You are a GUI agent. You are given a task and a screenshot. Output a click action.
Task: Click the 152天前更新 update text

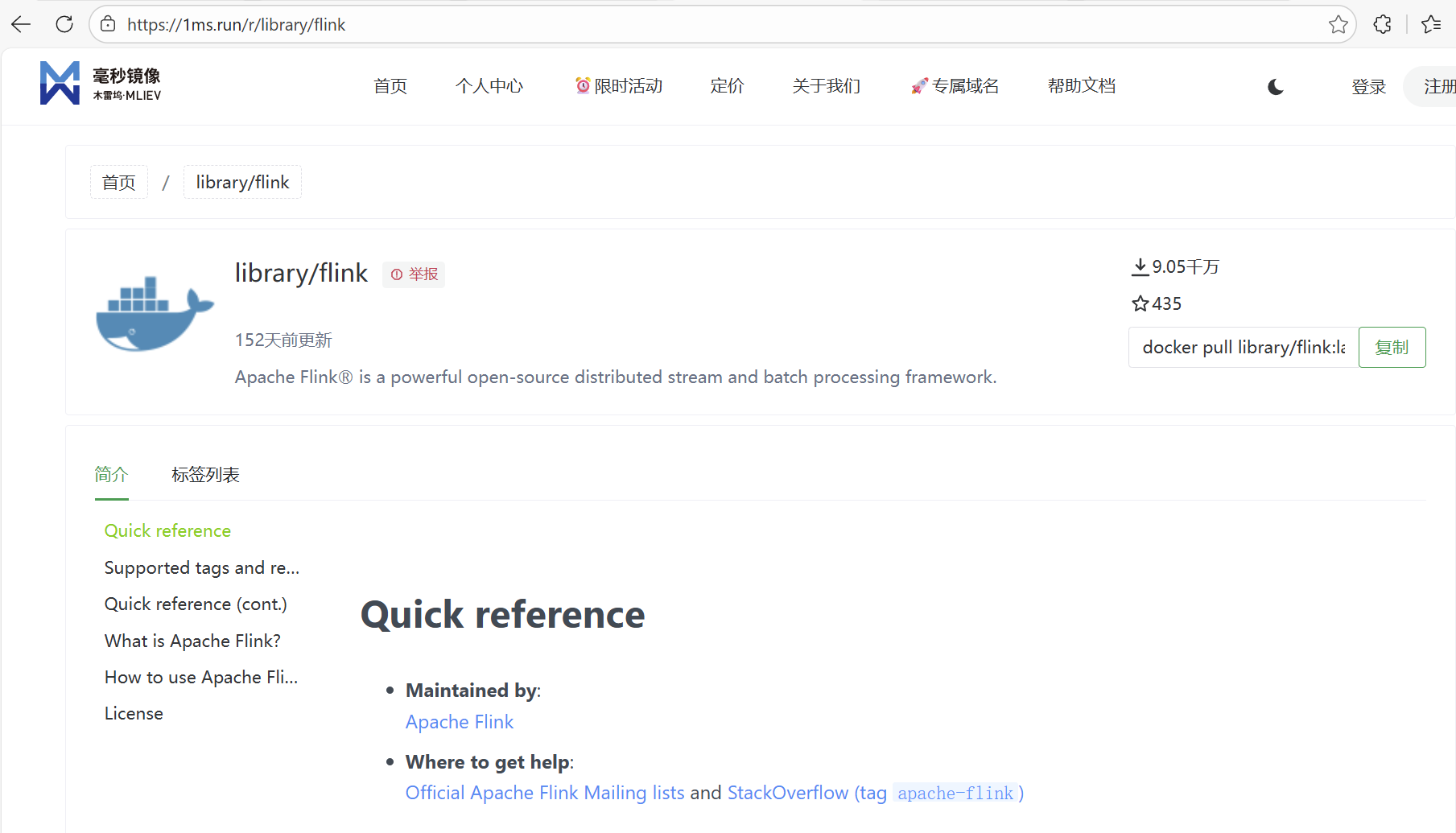283,340
